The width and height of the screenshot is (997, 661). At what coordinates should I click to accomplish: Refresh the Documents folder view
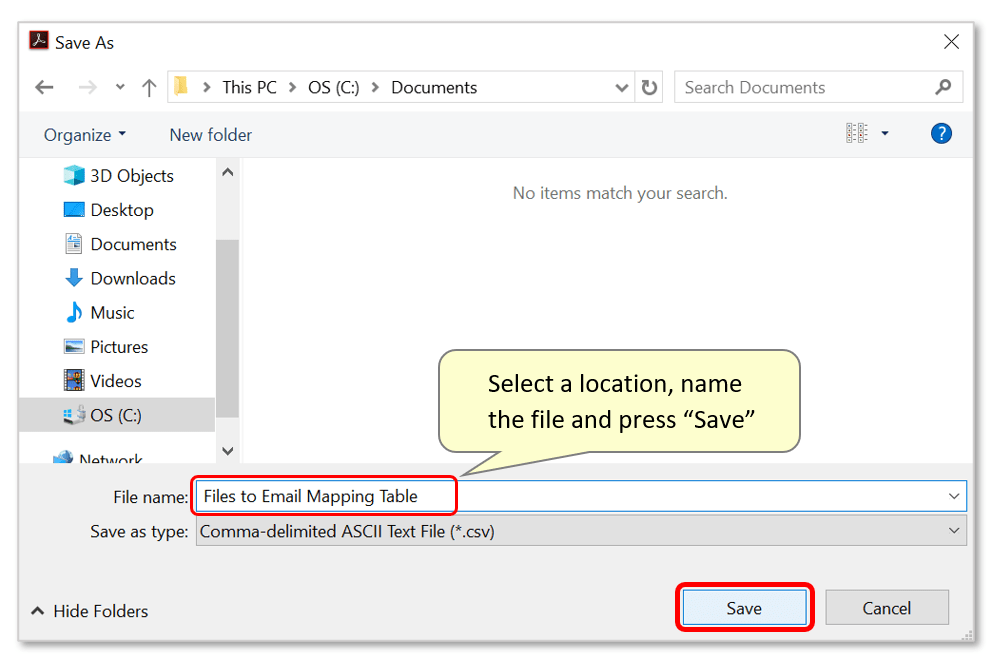click(x=649, y=87)
